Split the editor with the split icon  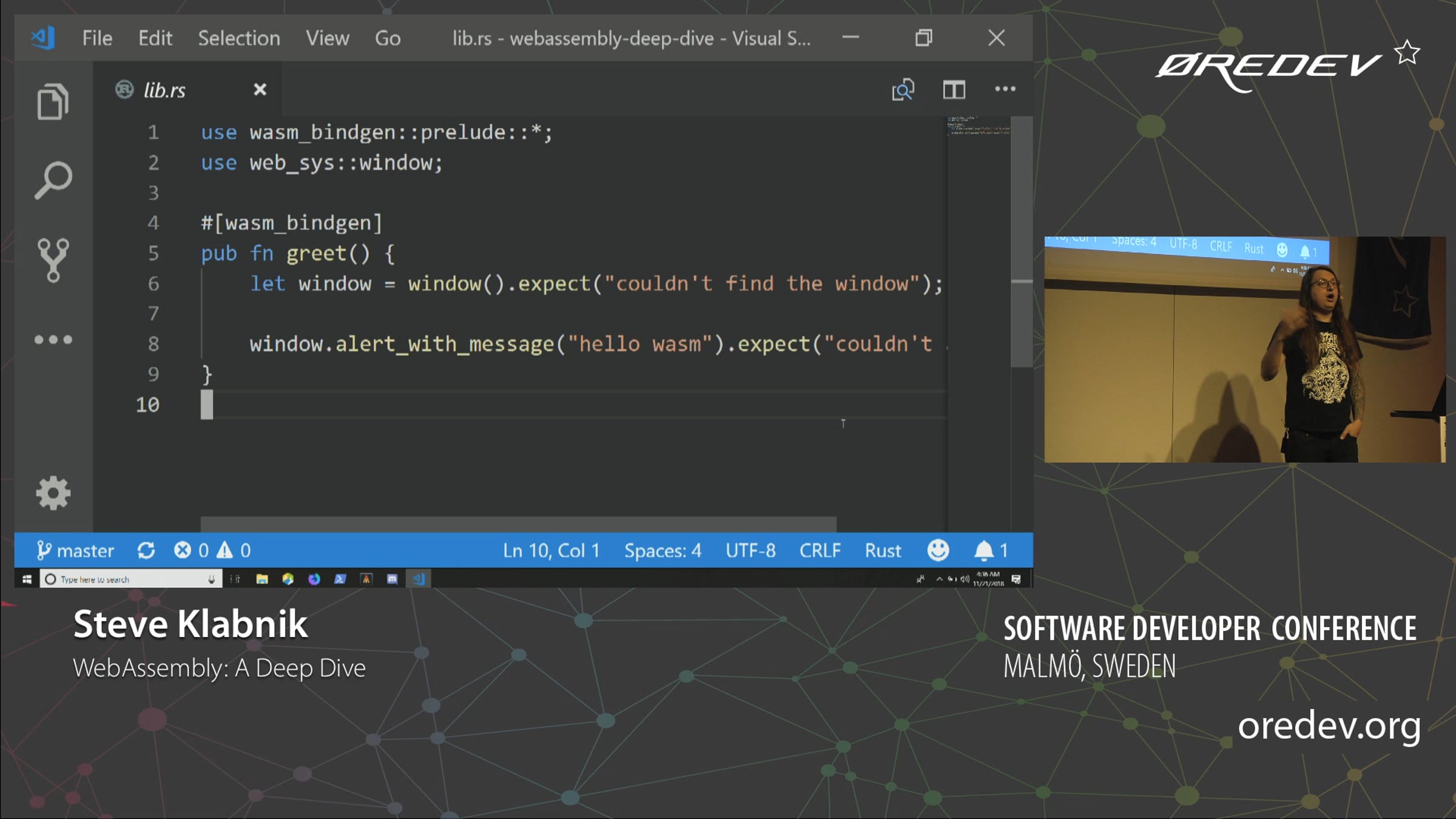(x=954, y=90)
